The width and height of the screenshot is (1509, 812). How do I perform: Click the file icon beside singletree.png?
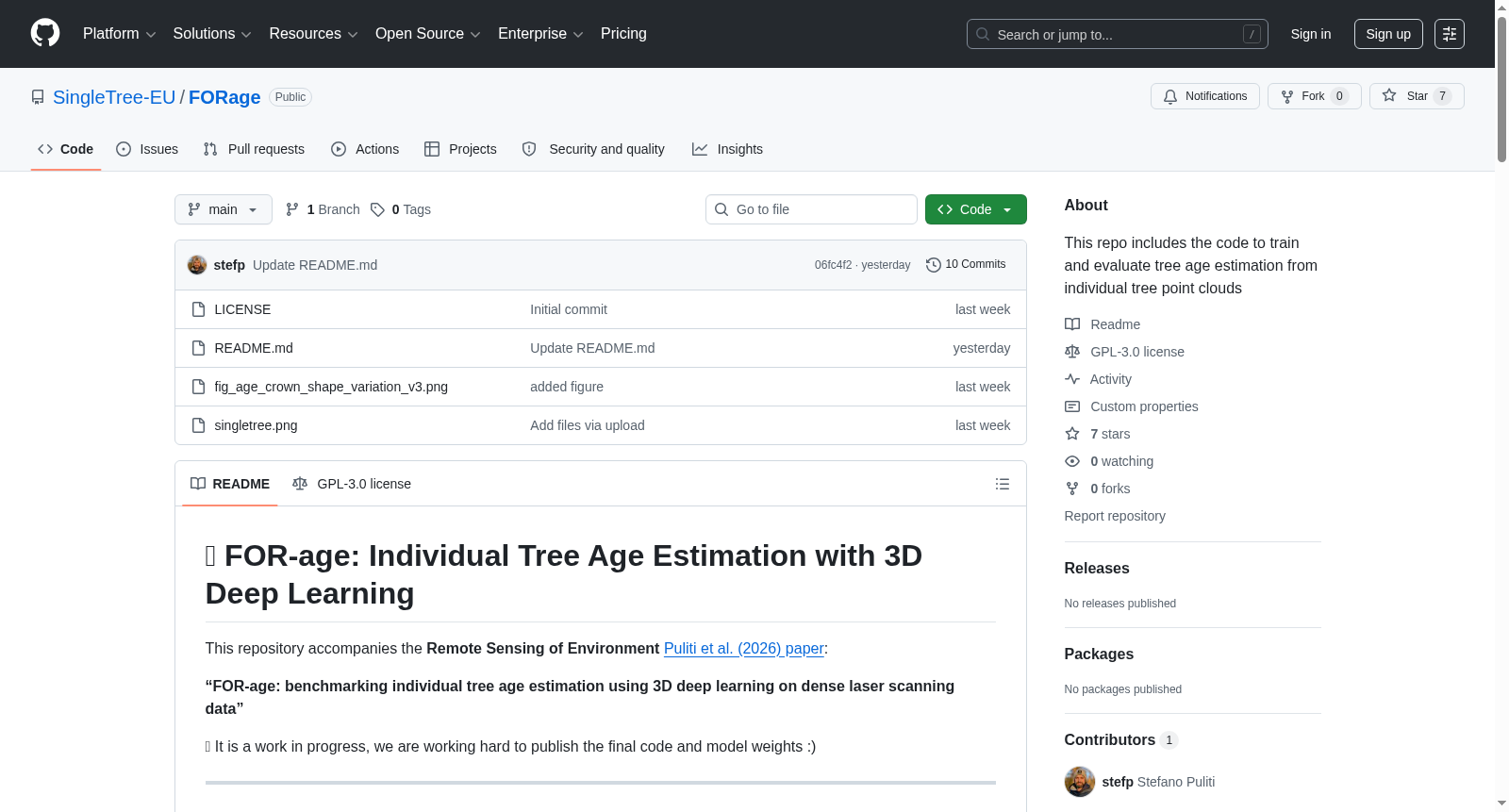[x=198, y=425]
